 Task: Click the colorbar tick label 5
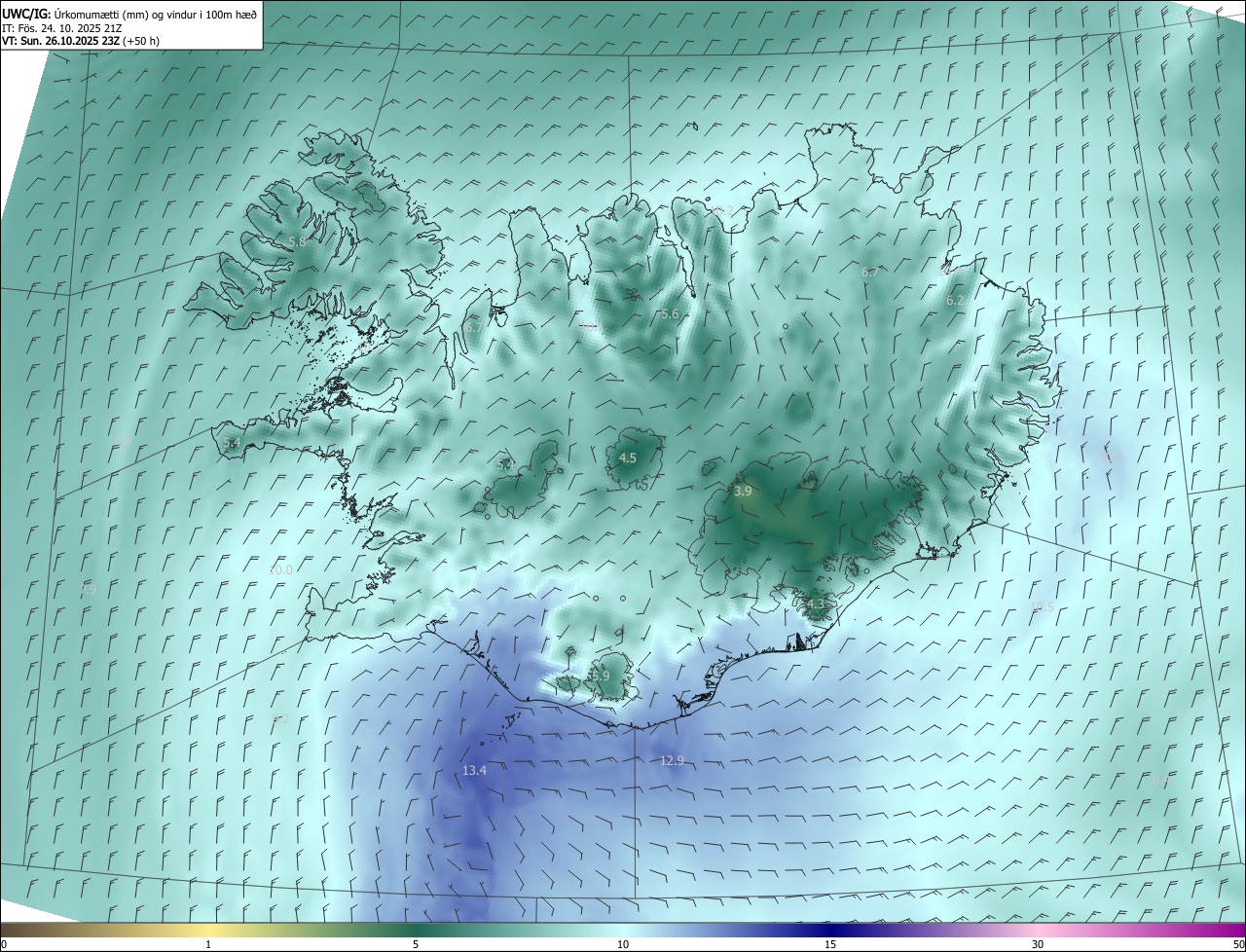[x=416, y=944]
